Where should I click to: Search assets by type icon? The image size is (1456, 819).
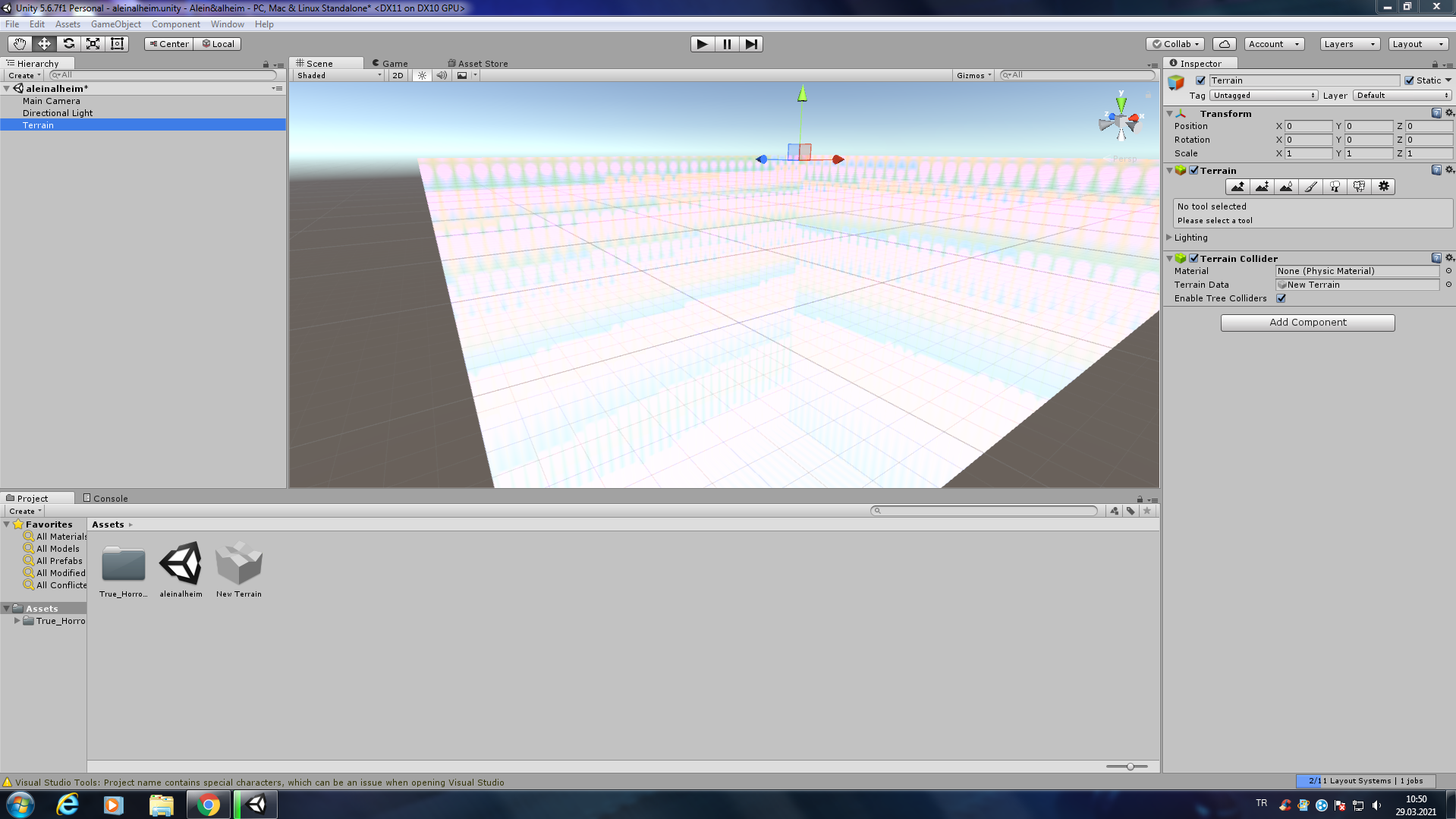click(x=1114, y=511)
